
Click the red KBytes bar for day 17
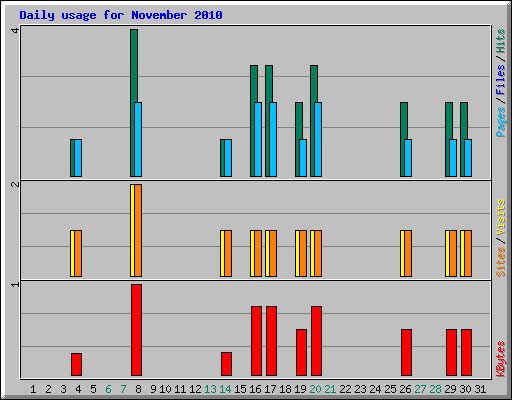click(271, 341)
